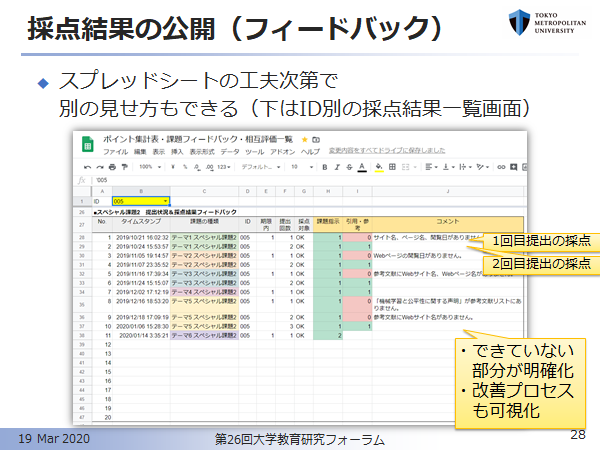
Task: Open the ヘルプ menu
Action: tap(310, 152)
